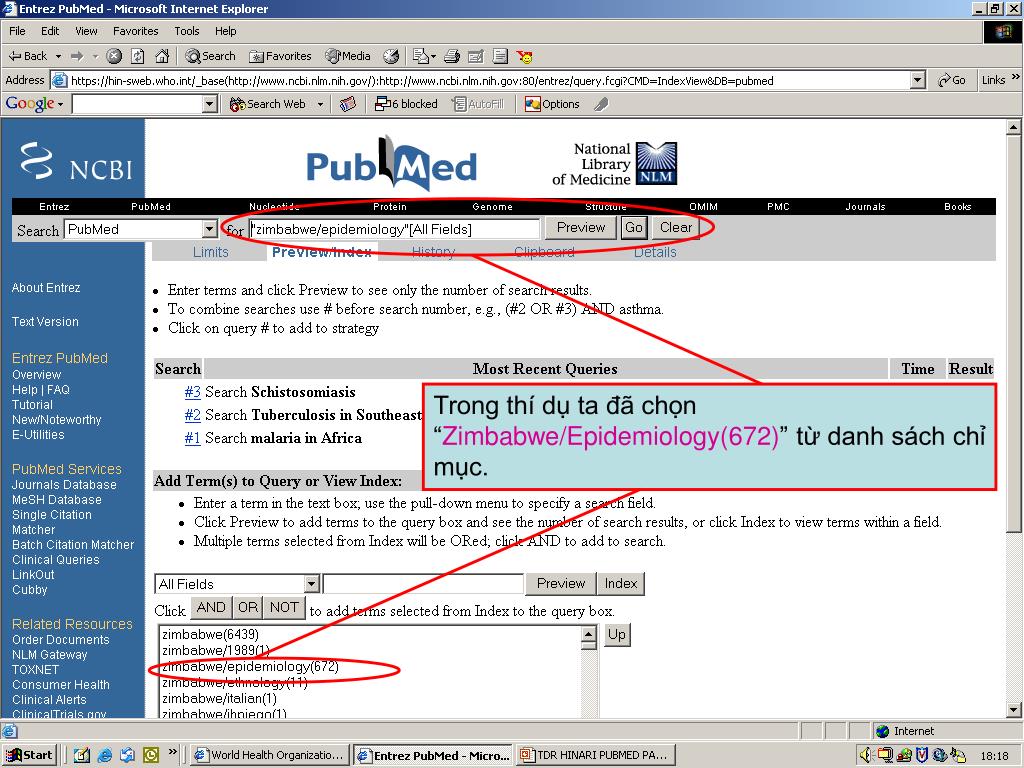Screen dimensions: 1024x768
Task: Open MeSH Database link in sidebar
Action: click(57, 500)
